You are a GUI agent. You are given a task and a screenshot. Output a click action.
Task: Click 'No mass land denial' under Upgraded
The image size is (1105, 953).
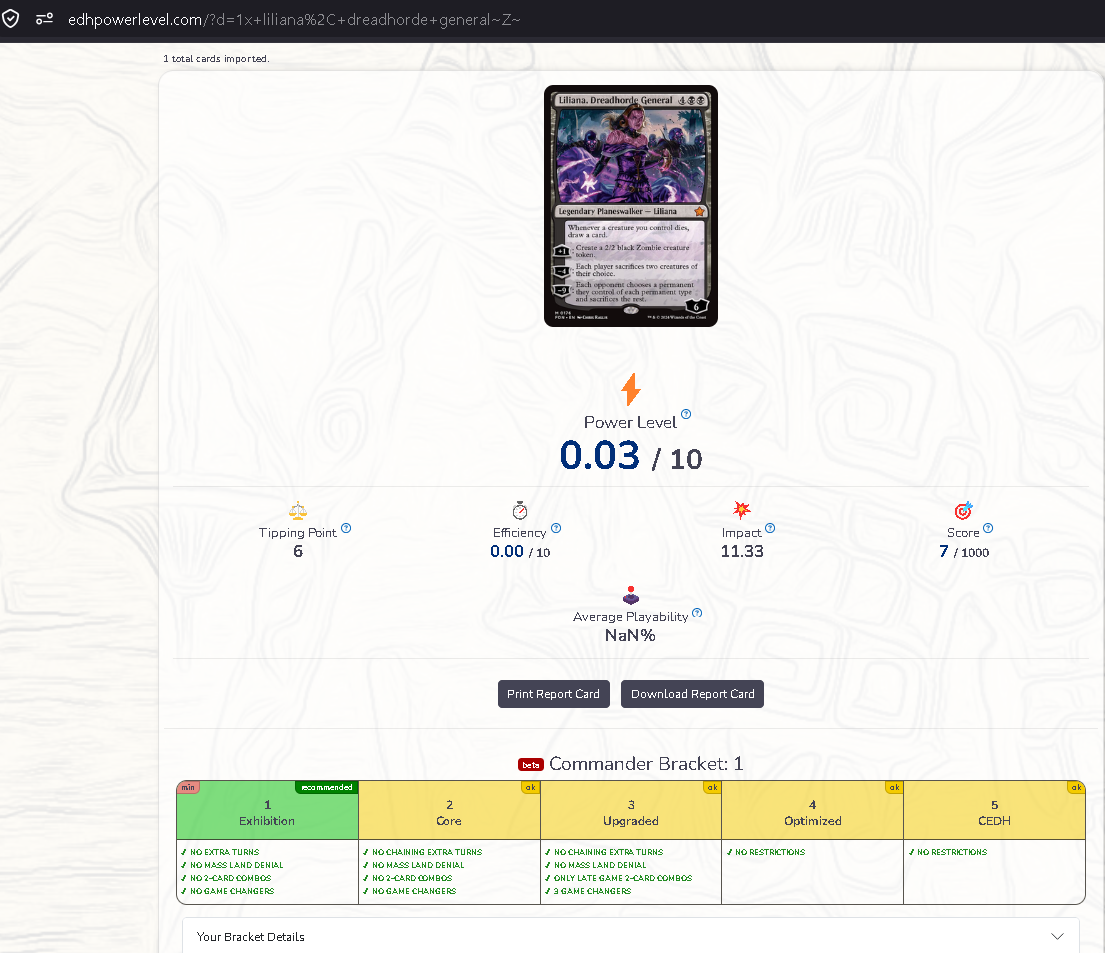(600, 865)
